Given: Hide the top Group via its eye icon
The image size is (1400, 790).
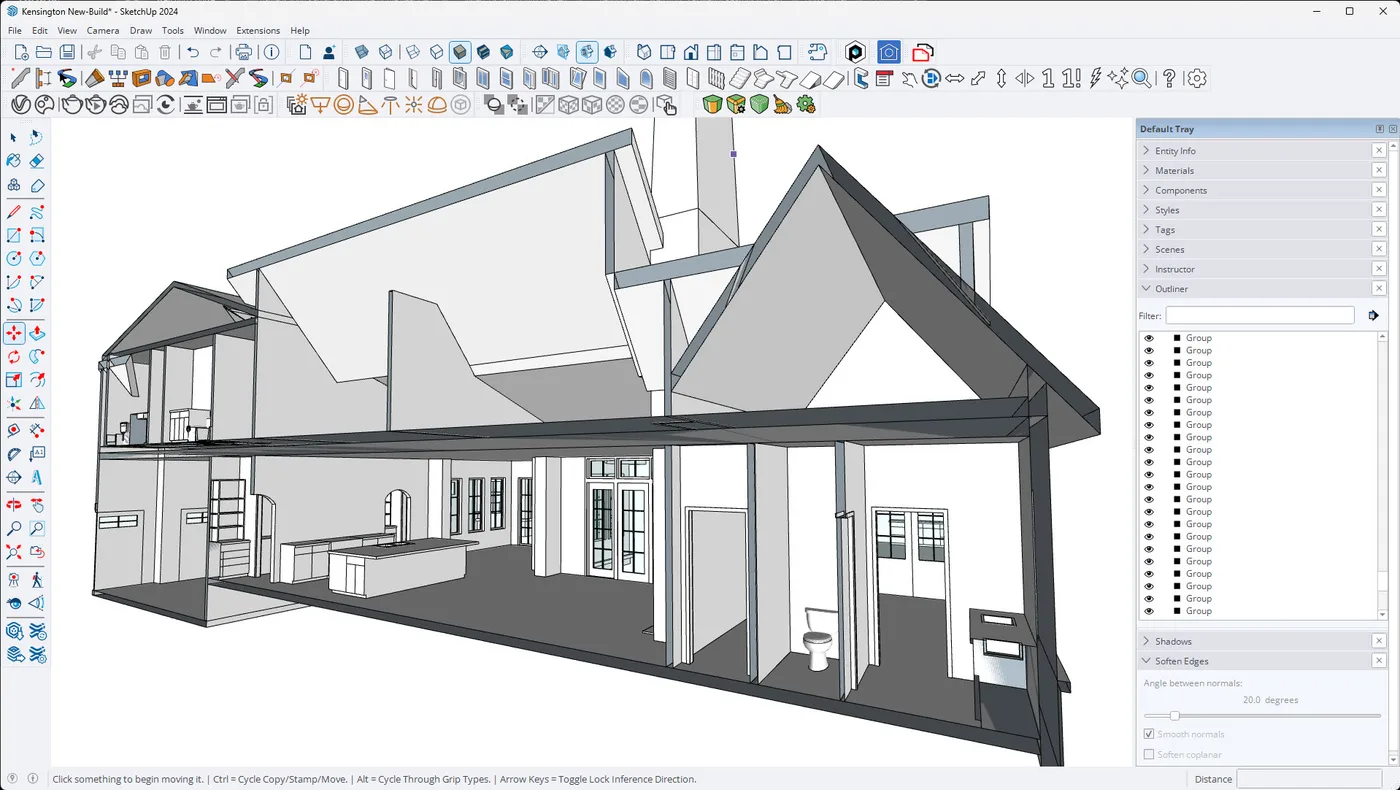Looking at the screenshot, I should tap(1149, 337).
